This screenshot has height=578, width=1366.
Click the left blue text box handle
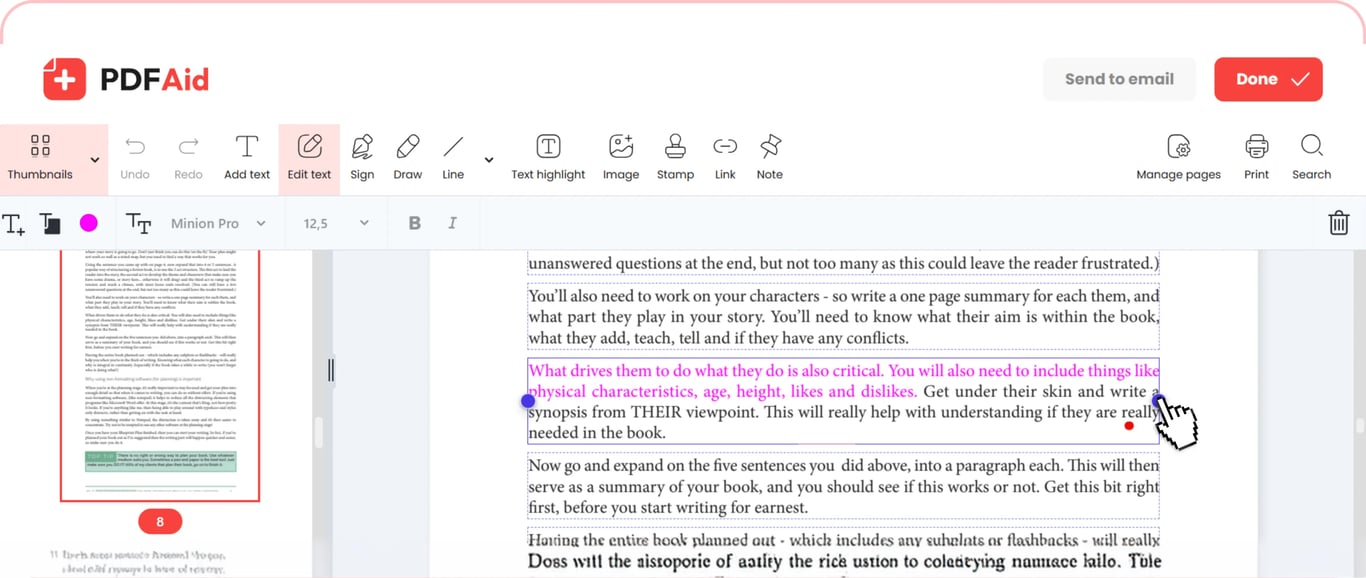coord(528,401)
